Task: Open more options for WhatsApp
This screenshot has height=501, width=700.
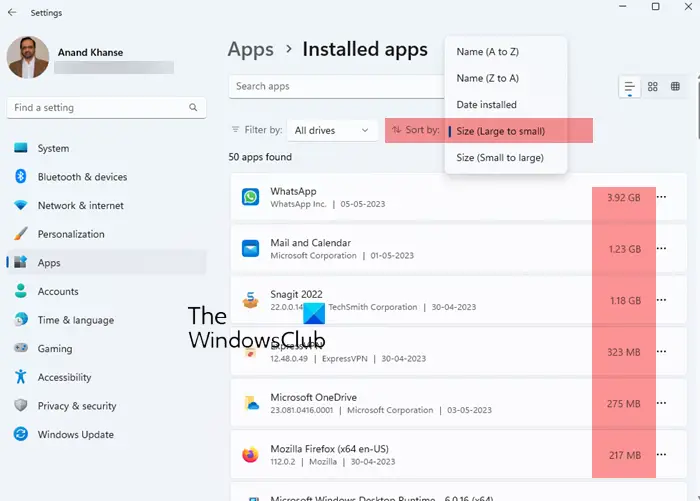Action: tap(662, 197)
